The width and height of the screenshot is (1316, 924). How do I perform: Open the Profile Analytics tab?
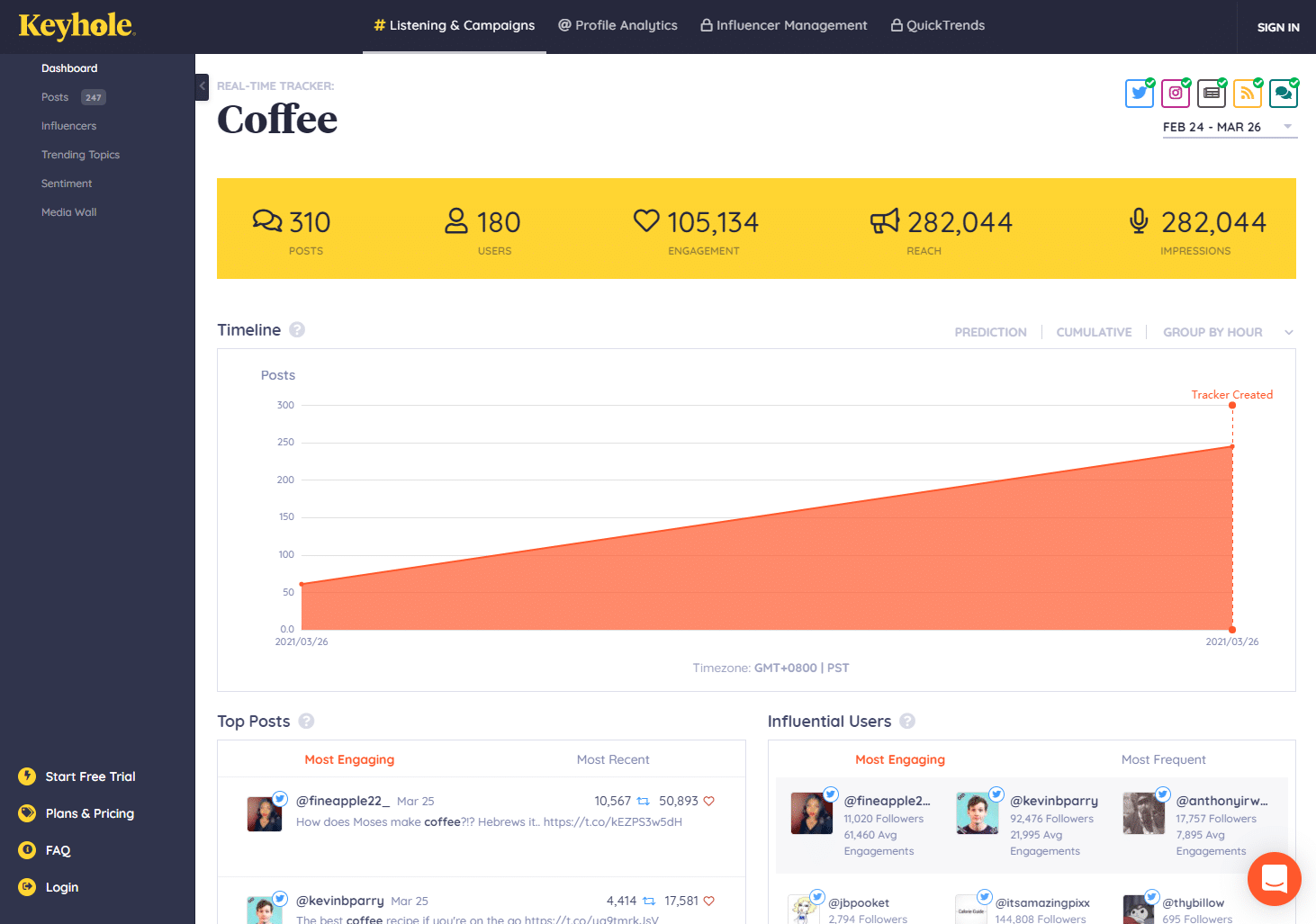click(617, 25)
